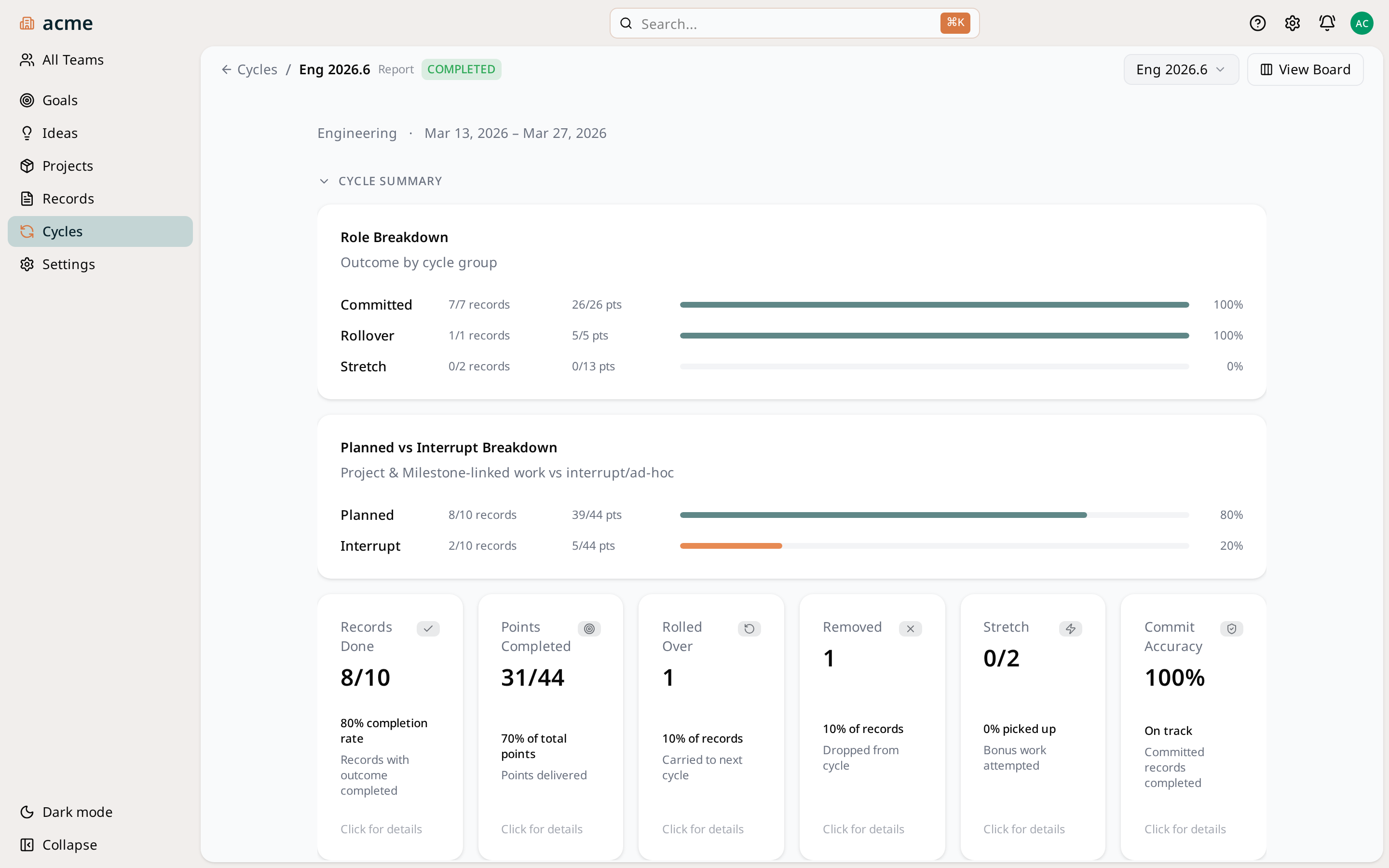1389x868 pixels.
Task: Click the View Board button
Action: [1305, 69]
